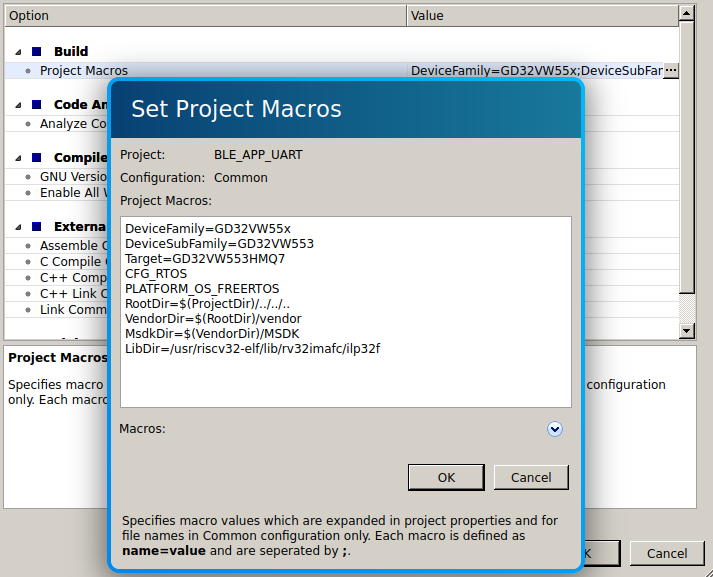The width and height of the screenshot is (713, 577).
Task: Collapse the Compile category triangle
Action: 18,158
